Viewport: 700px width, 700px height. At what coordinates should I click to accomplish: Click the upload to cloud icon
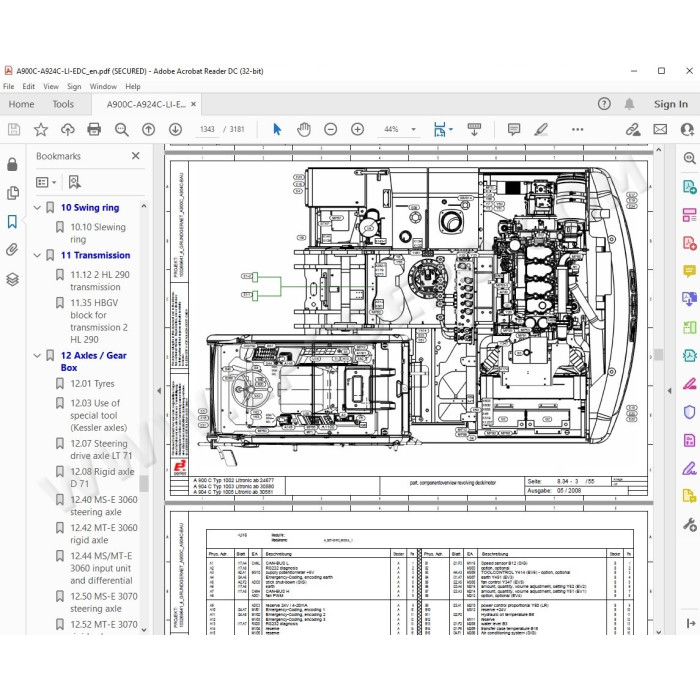(67, 129)
